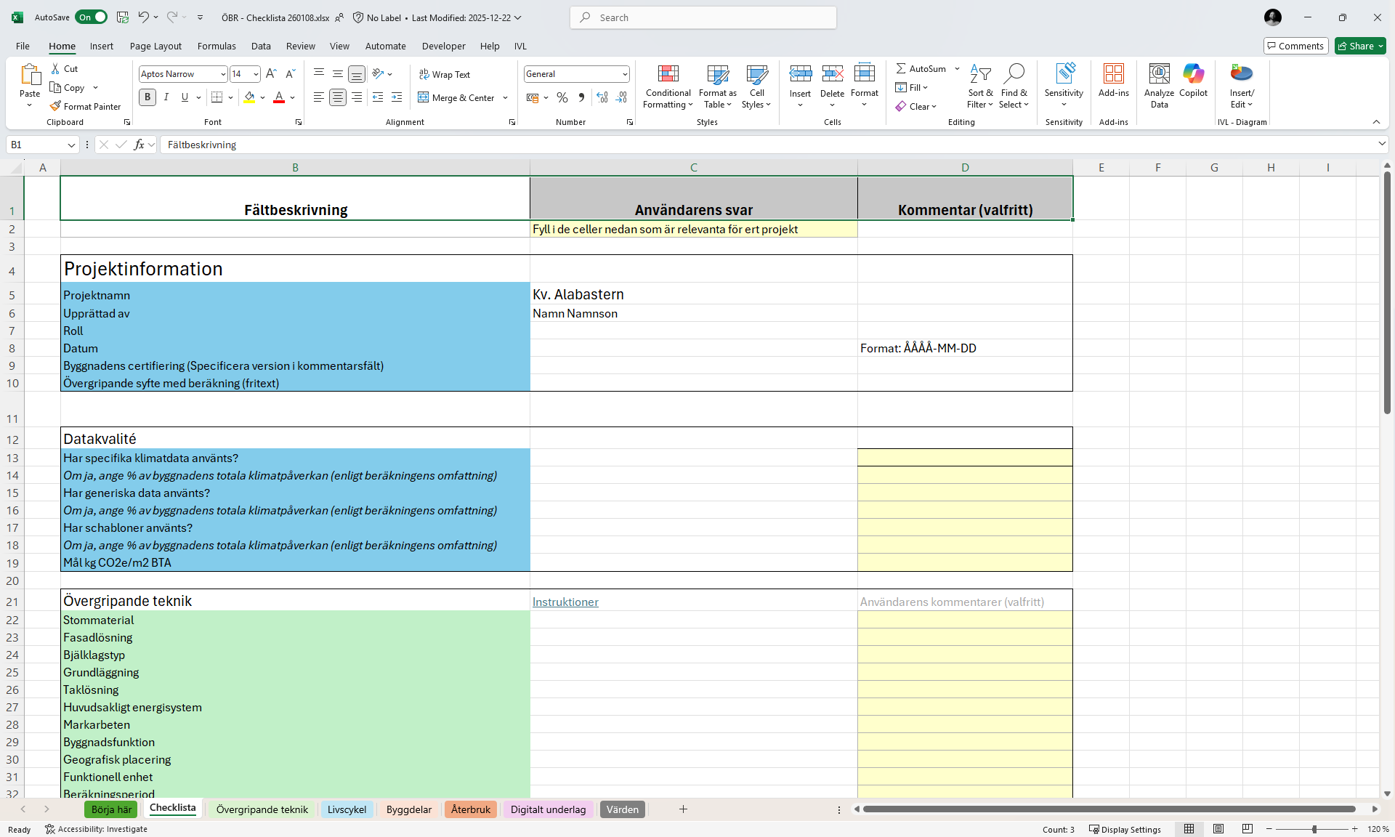Click the AutoSum sigma icon
This screenshot has width=1395, height=837.
(901, 69)
